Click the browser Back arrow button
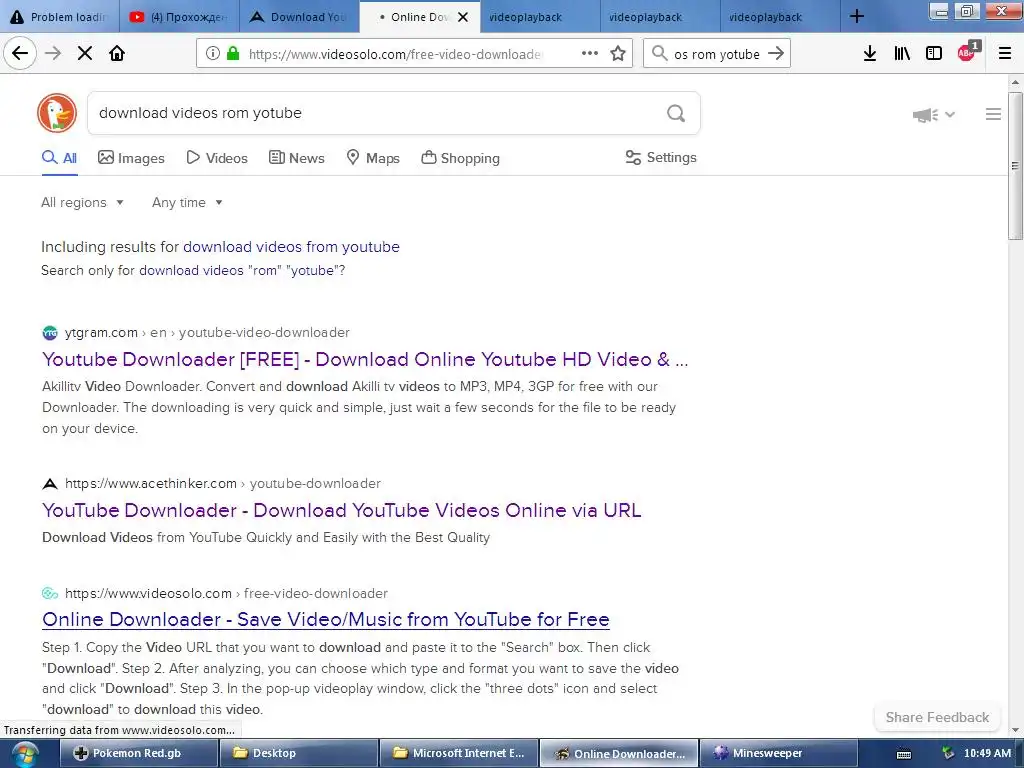Screen dimensions: 1024x768 (x=20, y=54)
